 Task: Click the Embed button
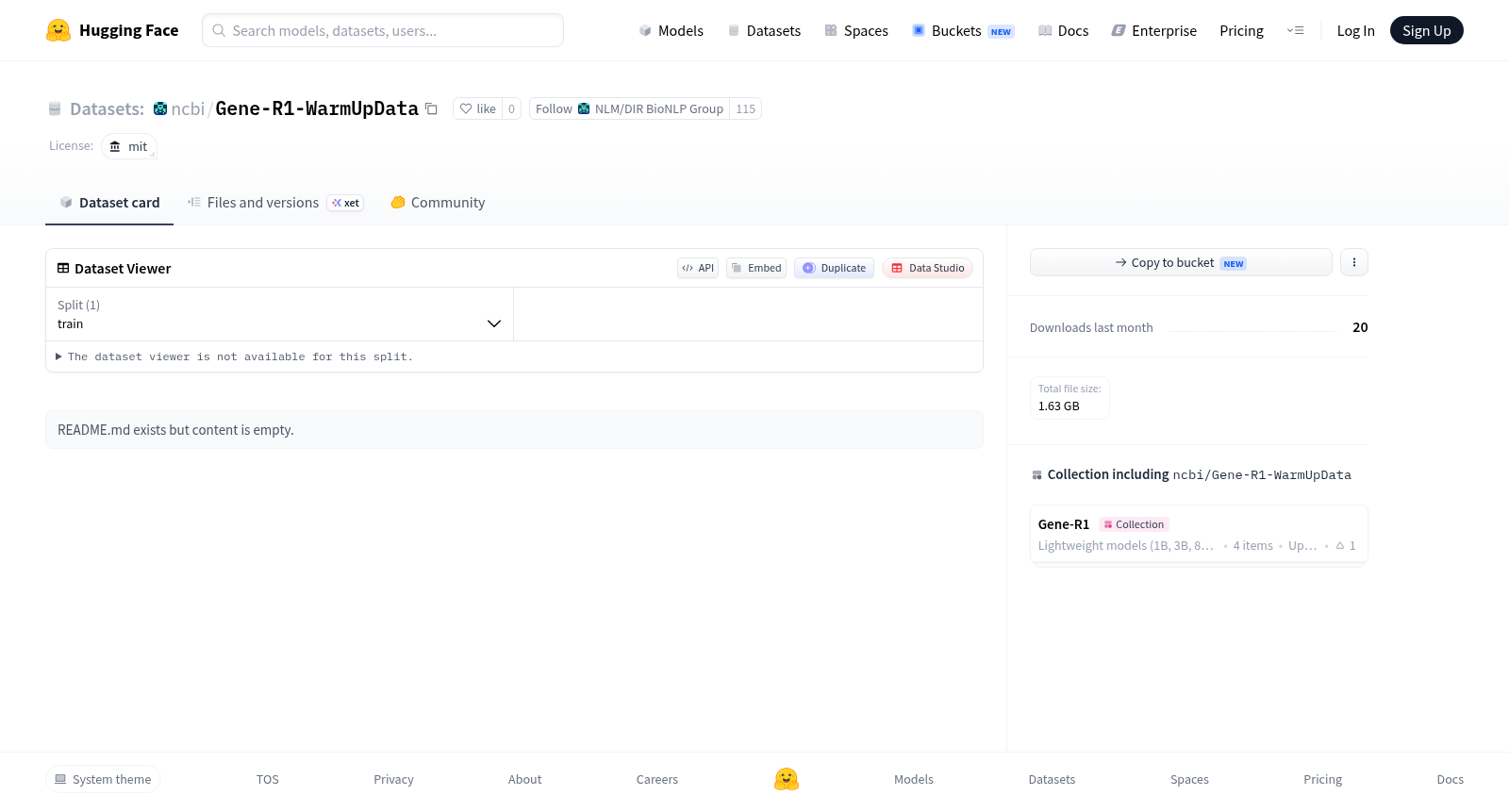click(x=756, y=268)
